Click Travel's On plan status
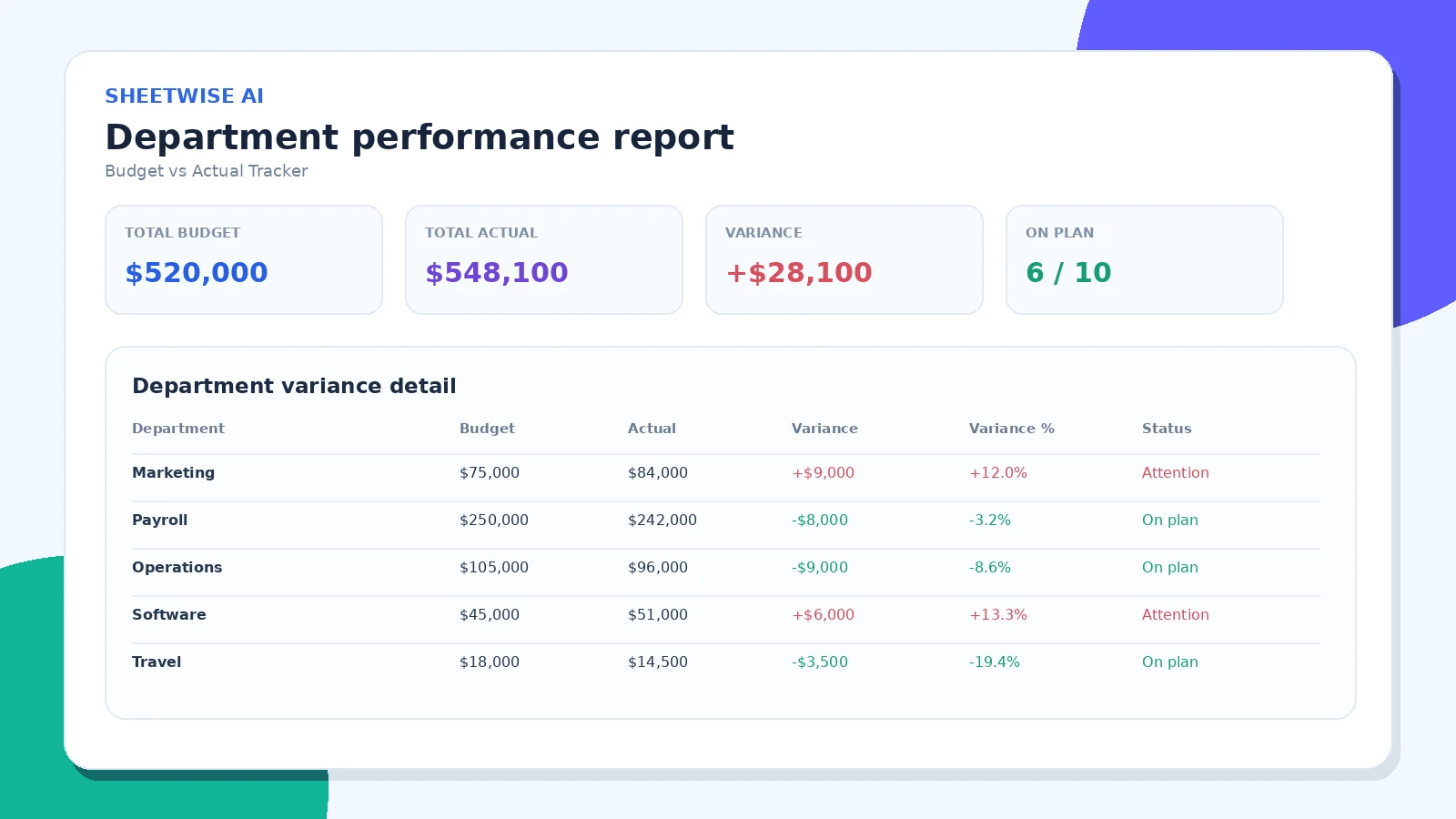The image size is (1456, 819). tap(1169, 662)
